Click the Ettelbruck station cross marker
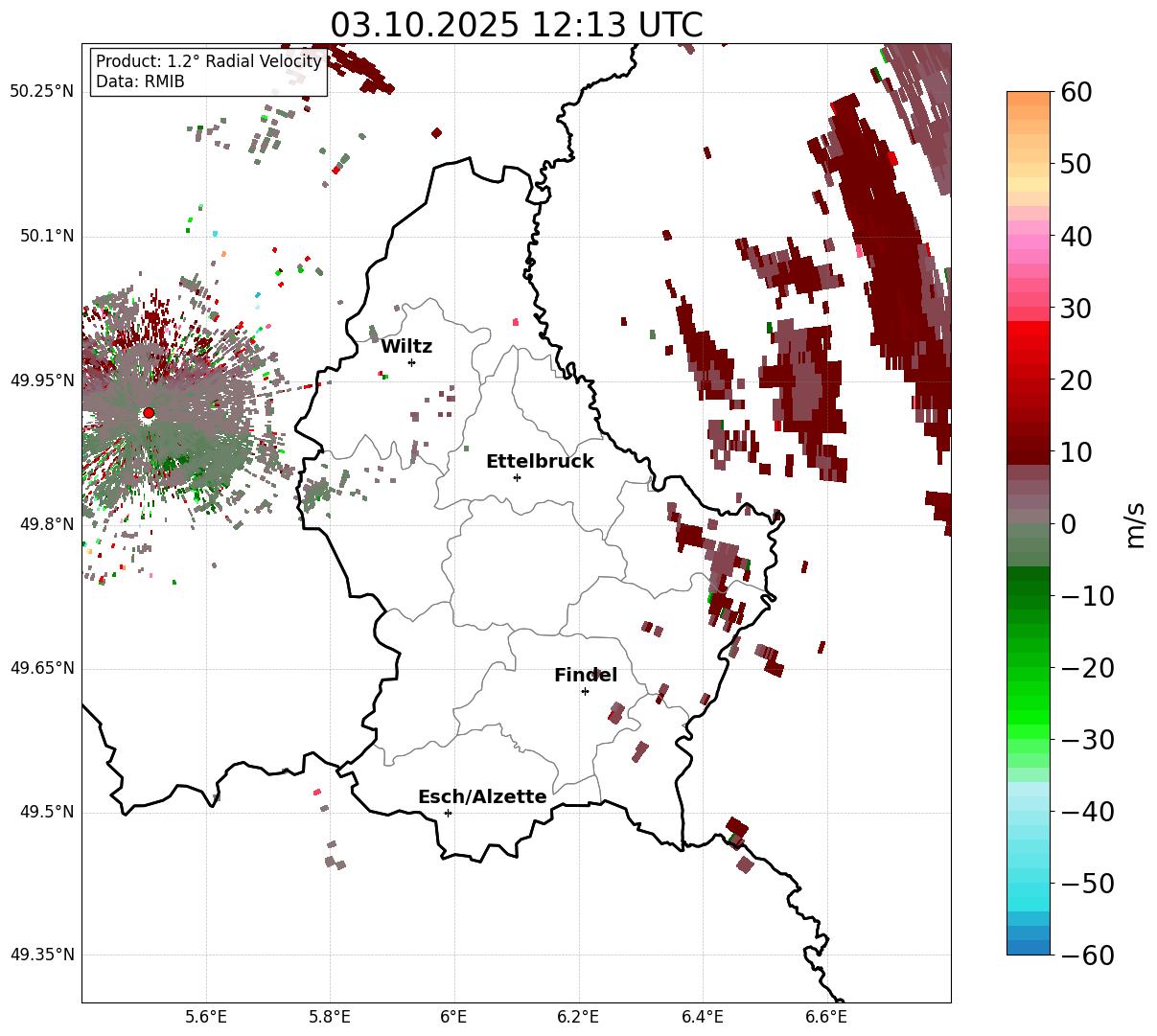This screenshot has height=1036, width=1157. point(518,477)
